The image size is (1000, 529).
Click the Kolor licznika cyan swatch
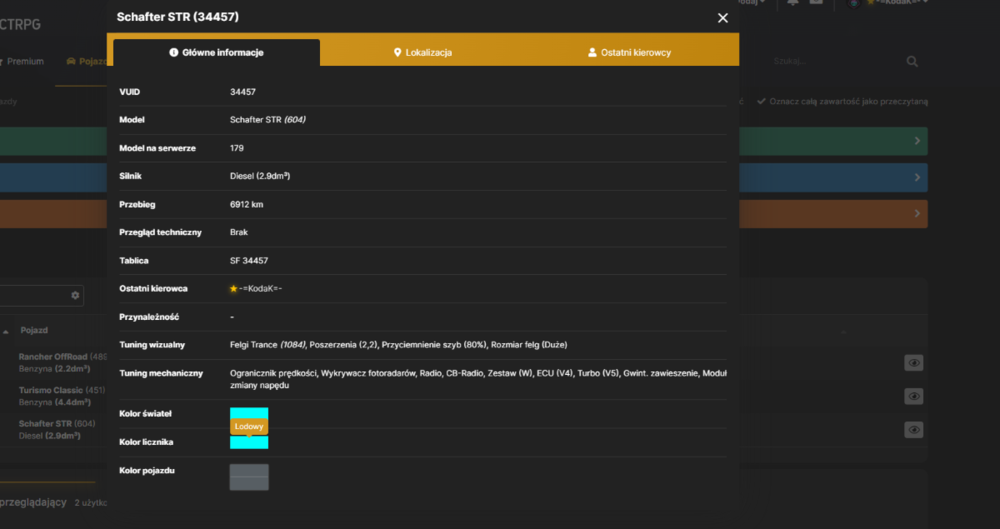coord(249,442)
